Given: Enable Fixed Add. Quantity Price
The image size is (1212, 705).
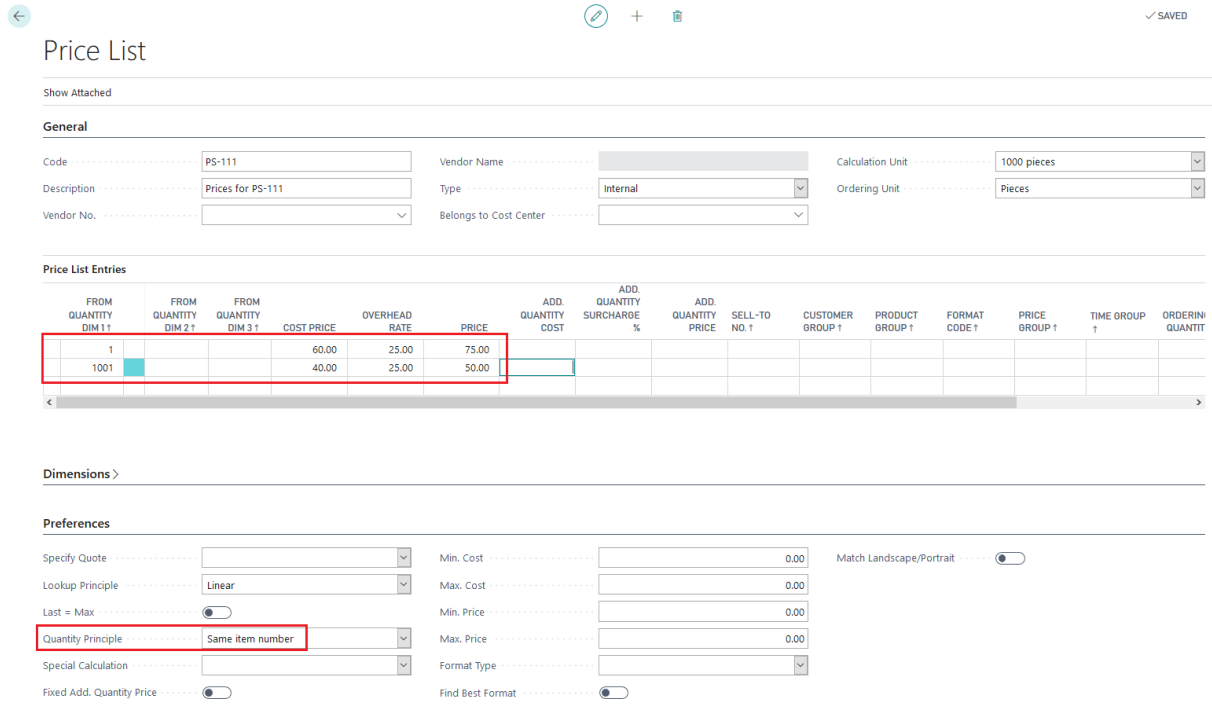Looking at the screenshot, I should point(216,692).
